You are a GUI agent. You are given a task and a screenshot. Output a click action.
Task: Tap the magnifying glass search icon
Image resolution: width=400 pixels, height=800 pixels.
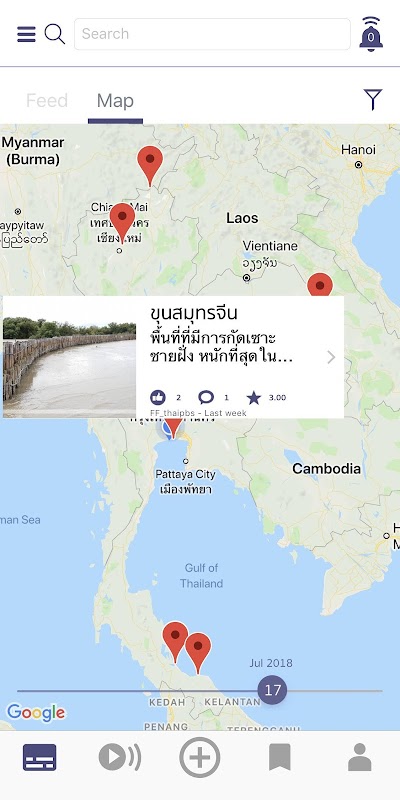[55, 34]
